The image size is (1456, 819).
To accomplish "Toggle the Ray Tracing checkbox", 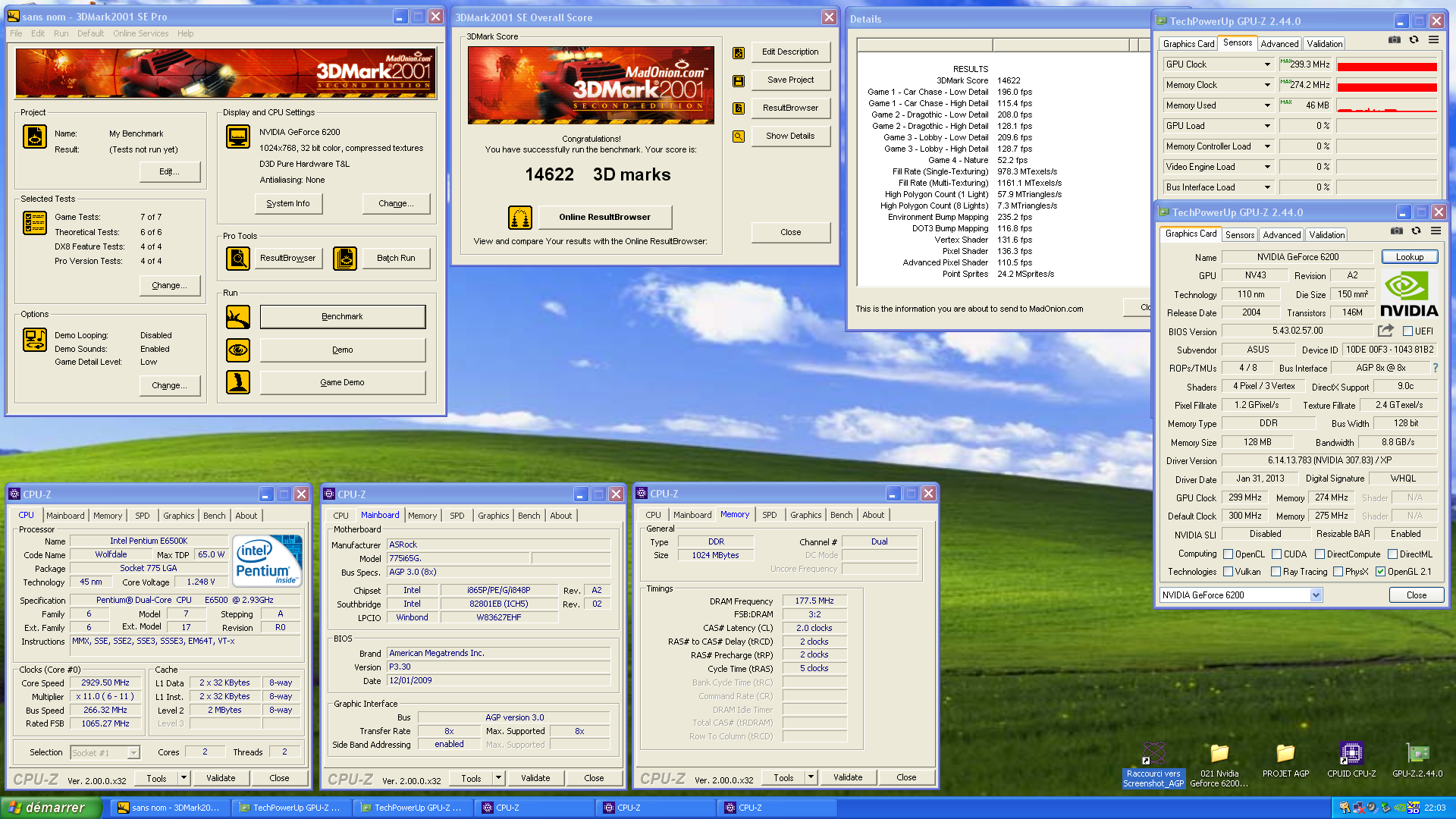I will 1276,572.
